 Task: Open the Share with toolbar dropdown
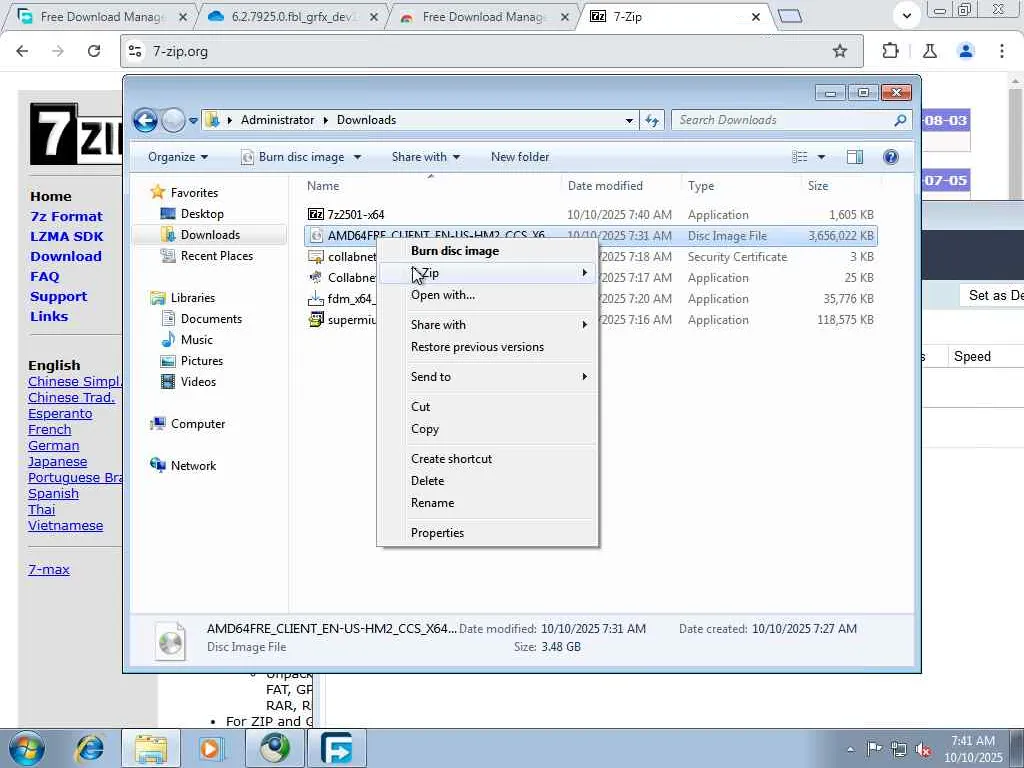coord(426,157)
